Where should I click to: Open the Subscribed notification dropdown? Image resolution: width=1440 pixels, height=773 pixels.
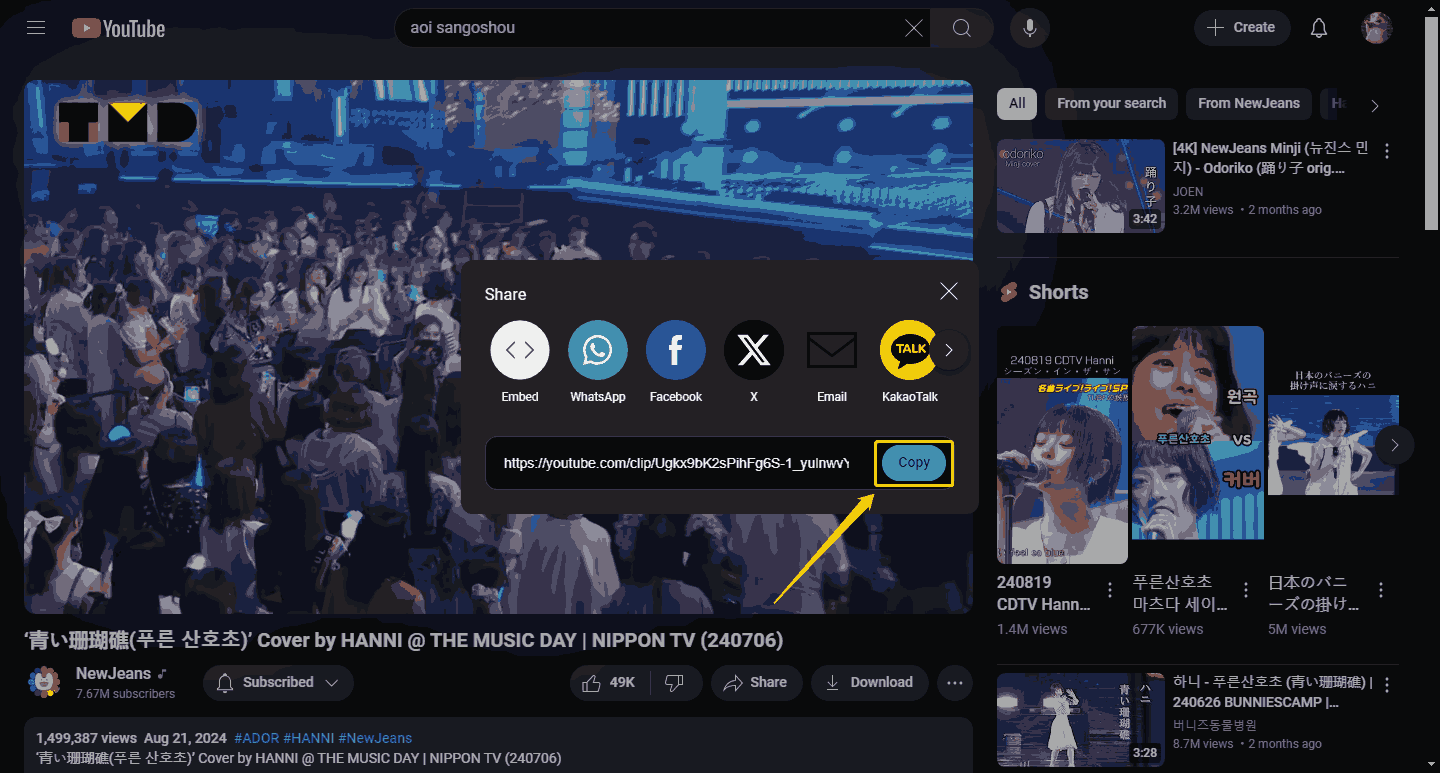278,683
